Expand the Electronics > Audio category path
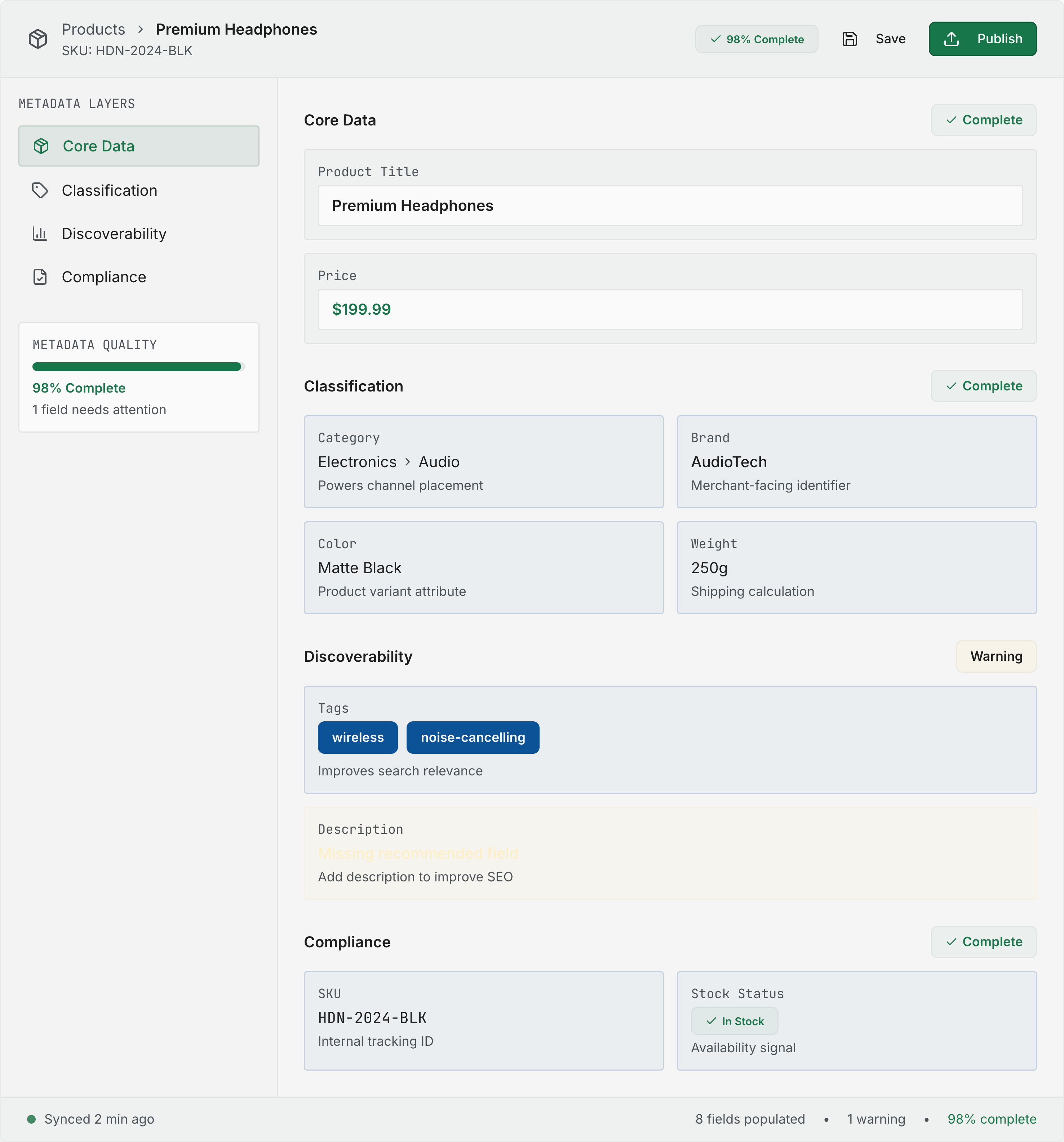Viewport: 1064px width, 1142px height. (x=389, y=462)
